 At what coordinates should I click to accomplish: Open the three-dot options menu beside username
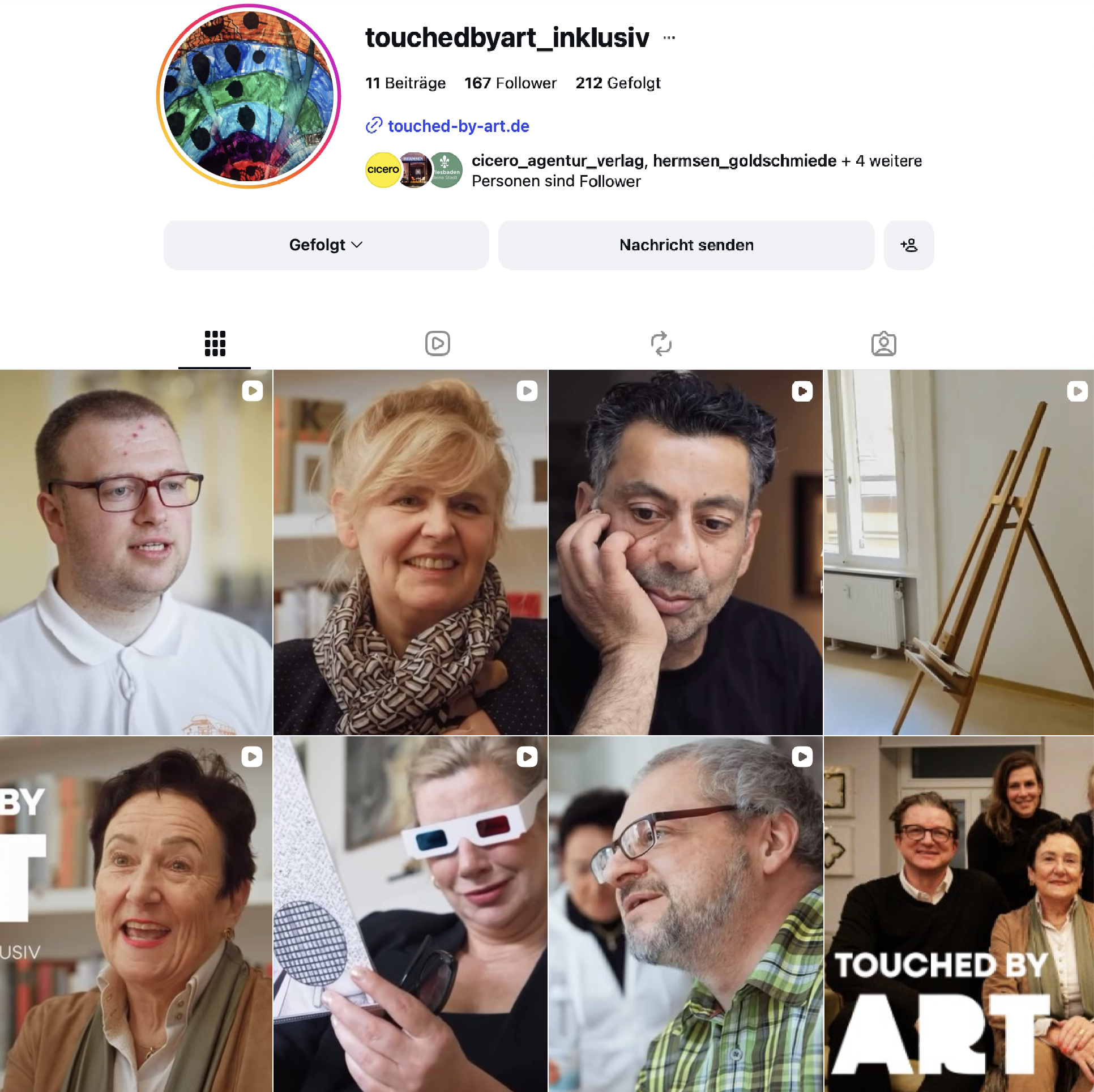click(x=669, y=38)
